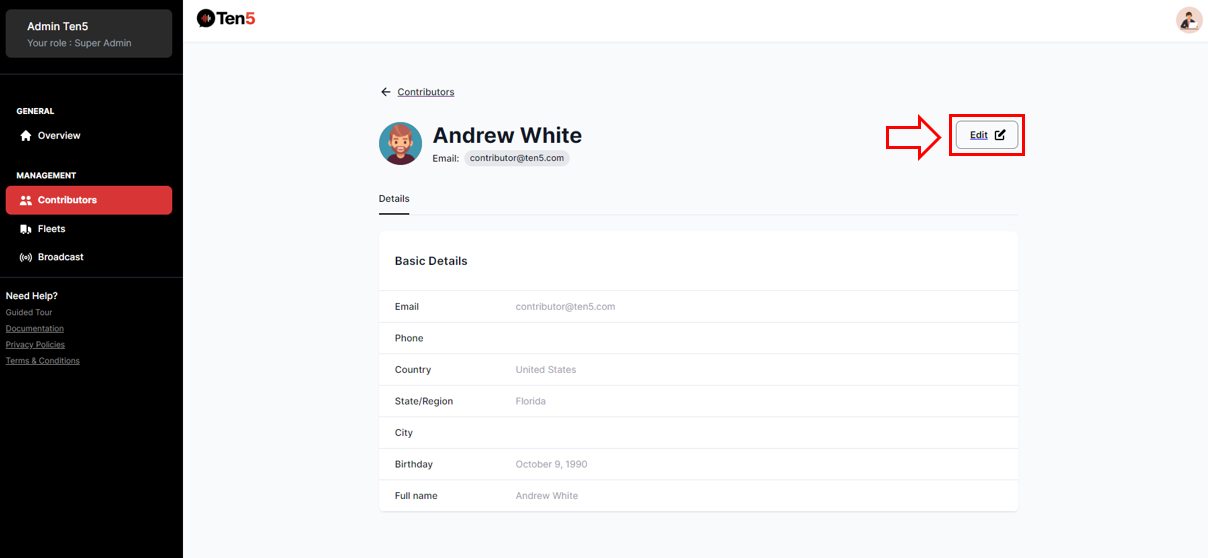Click the birthday value October 9, 1990
The image size is (1208, 558).
point(551,465)
